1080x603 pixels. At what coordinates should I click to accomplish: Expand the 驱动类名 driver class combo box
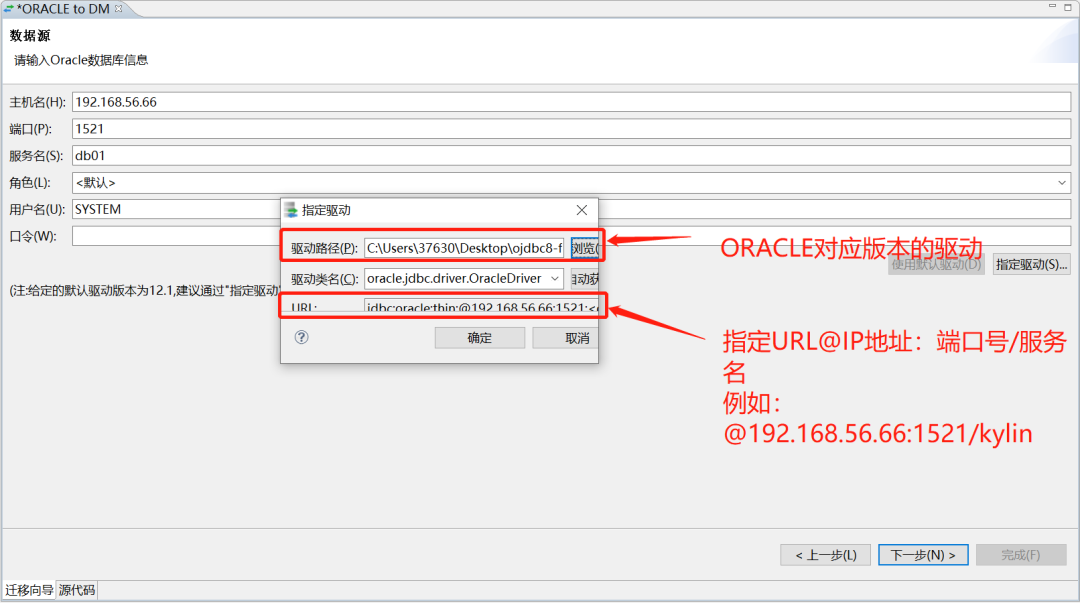(x=554, y=278)
